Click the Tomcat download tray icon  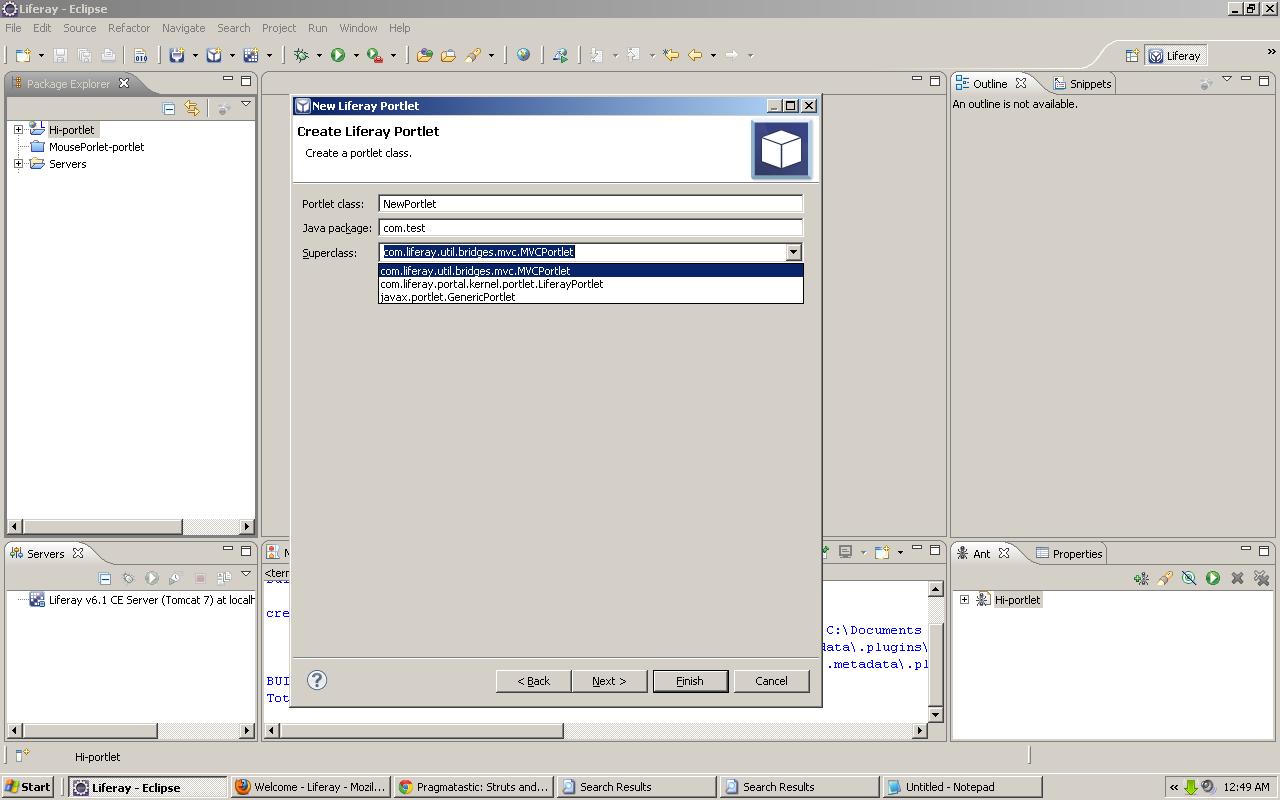1191,787
